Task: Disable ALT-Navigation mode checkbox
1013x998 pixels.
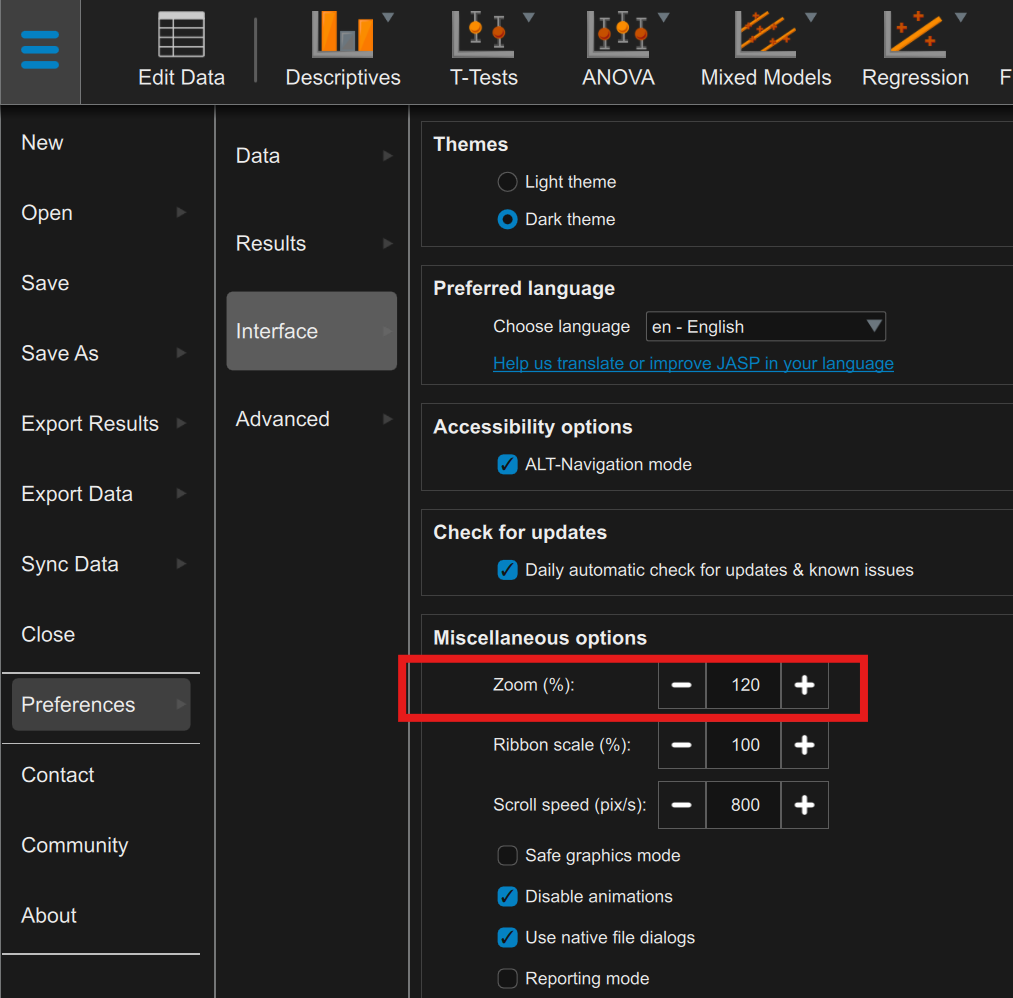Action: point(508,465)
